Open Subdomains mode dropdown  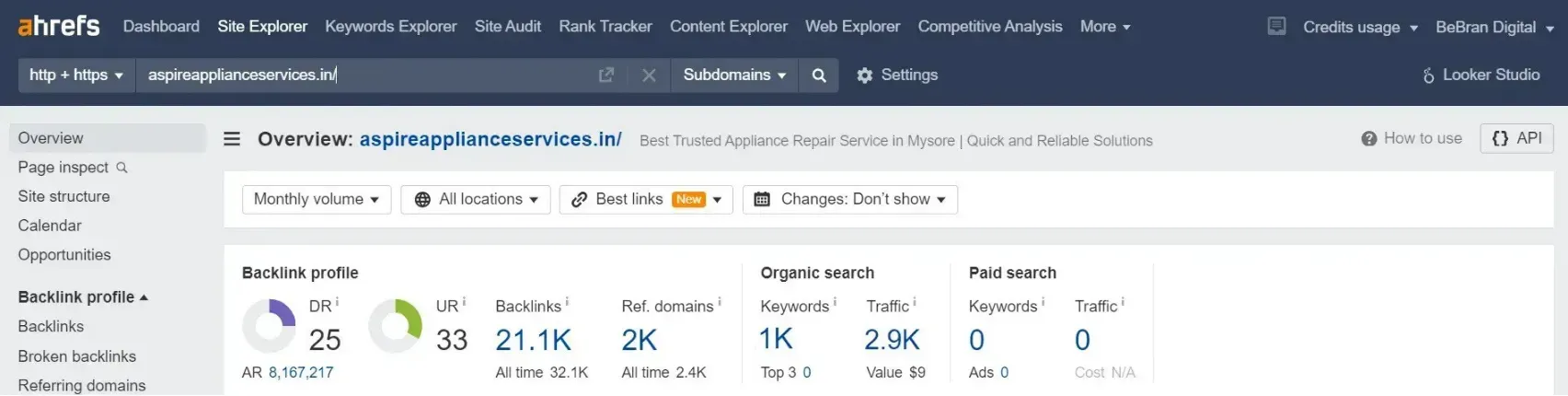pos(734,75)
